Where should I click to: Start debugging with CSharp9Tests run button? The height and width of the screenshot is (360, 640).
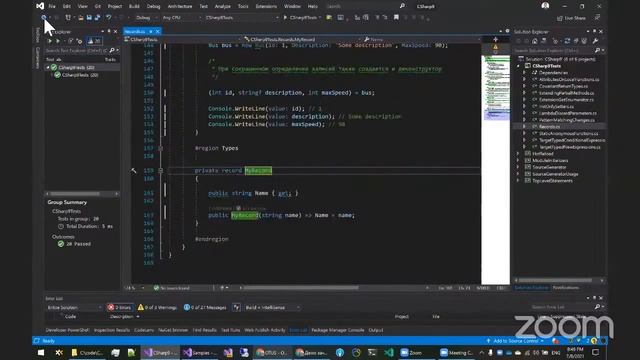click(301, 18)
